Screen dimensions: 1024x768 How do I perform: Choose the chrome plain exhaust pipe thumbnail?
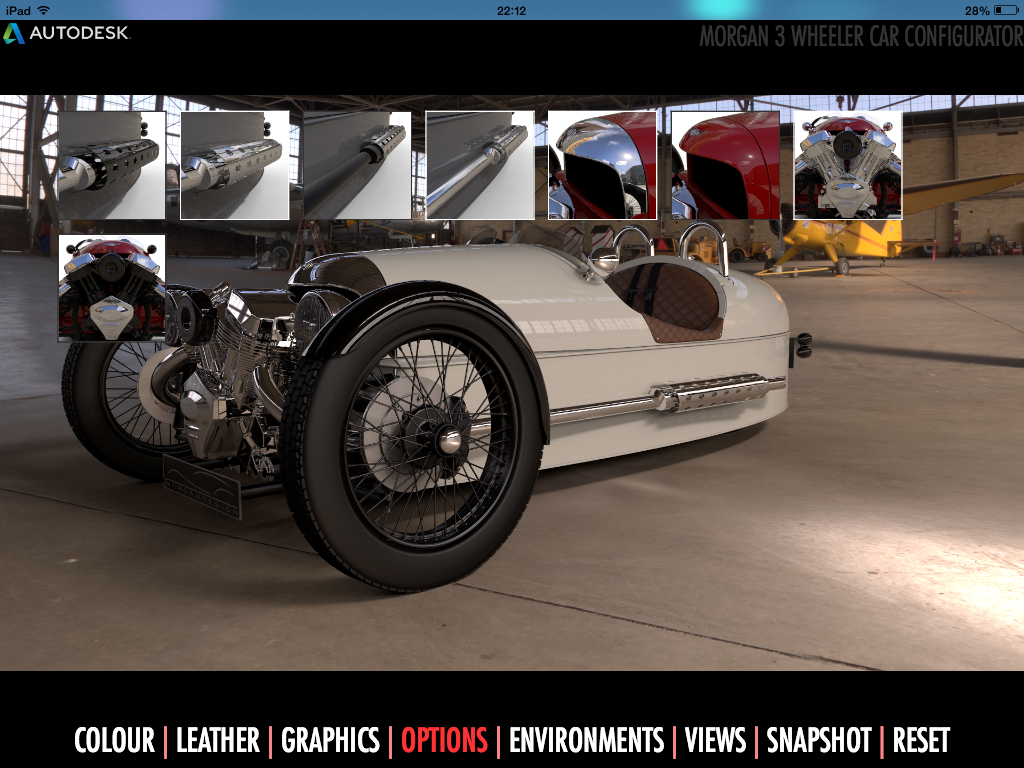pyautogui.click(x=480, y=165)
